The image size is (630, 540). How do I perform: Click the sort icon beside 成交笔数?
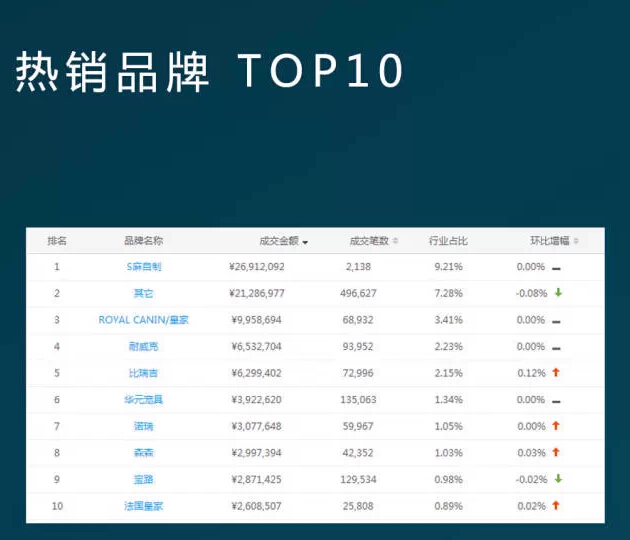[x=395, y=241]
